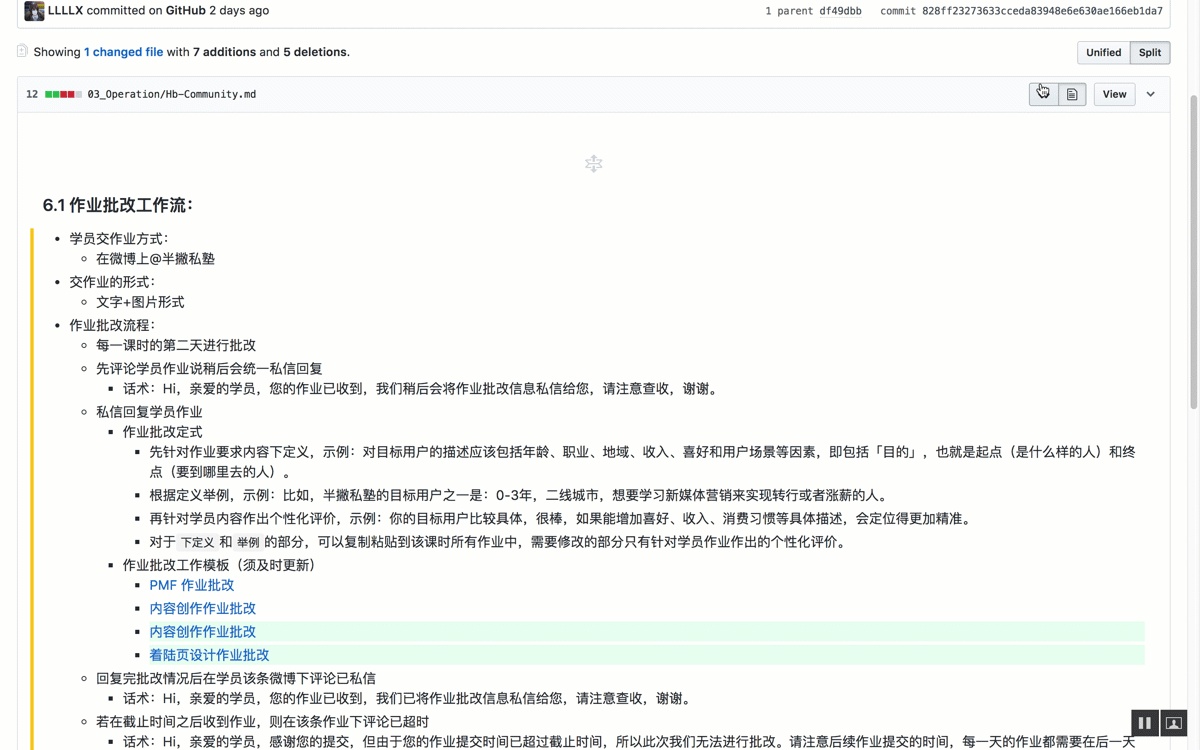The height and width of the screenshot is (750, 1200).
Task: Open parent commit df49dbb
Action: point(840,11)
